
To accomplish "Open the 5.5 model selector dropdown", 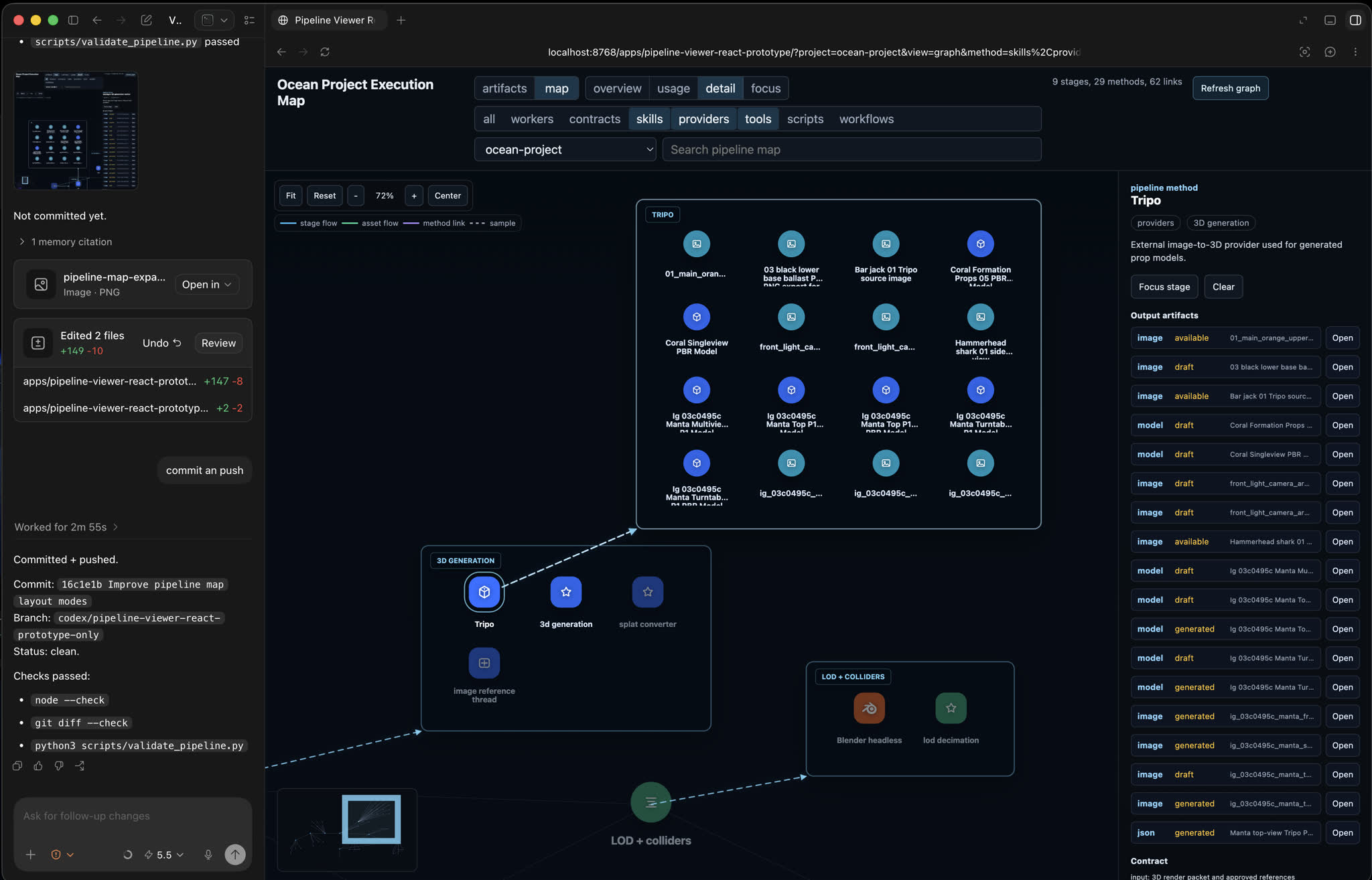I will 163,855.
